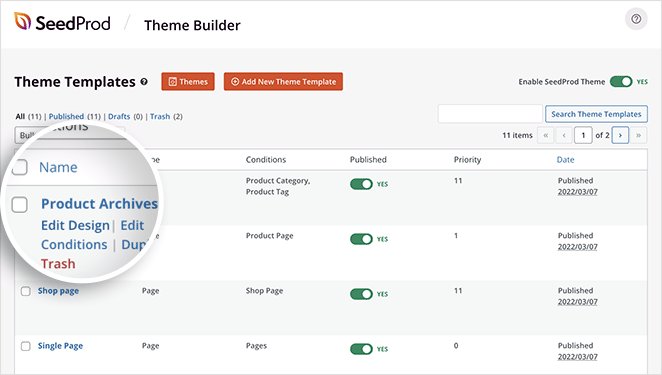Open the Themes button

click(x=188, y=82)
